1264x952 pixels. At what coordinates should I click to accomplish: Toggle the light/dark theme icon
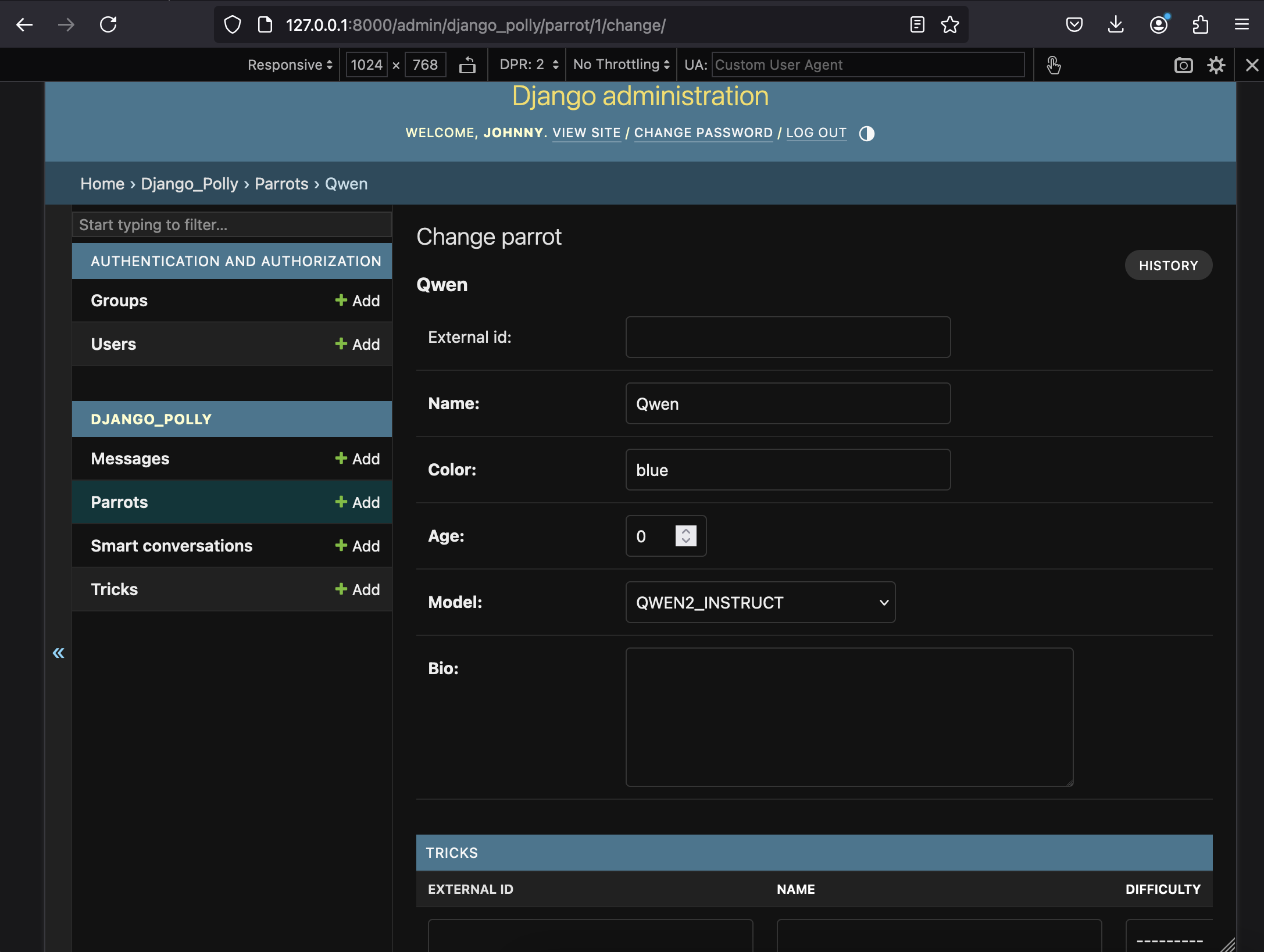pos(866,134)
